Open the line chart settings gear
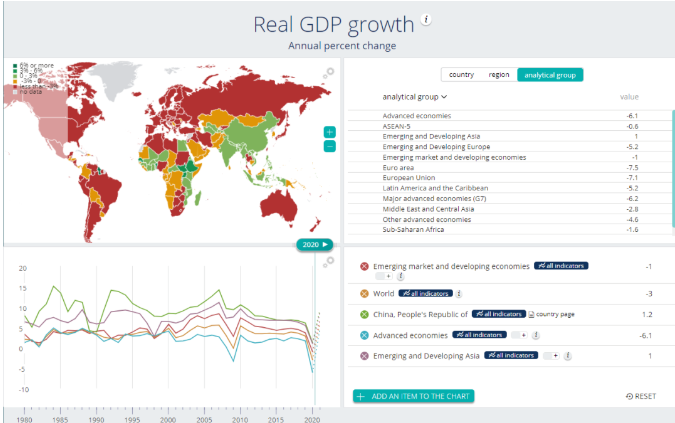The width and height of the screenshot is (675, 423). 329,261
